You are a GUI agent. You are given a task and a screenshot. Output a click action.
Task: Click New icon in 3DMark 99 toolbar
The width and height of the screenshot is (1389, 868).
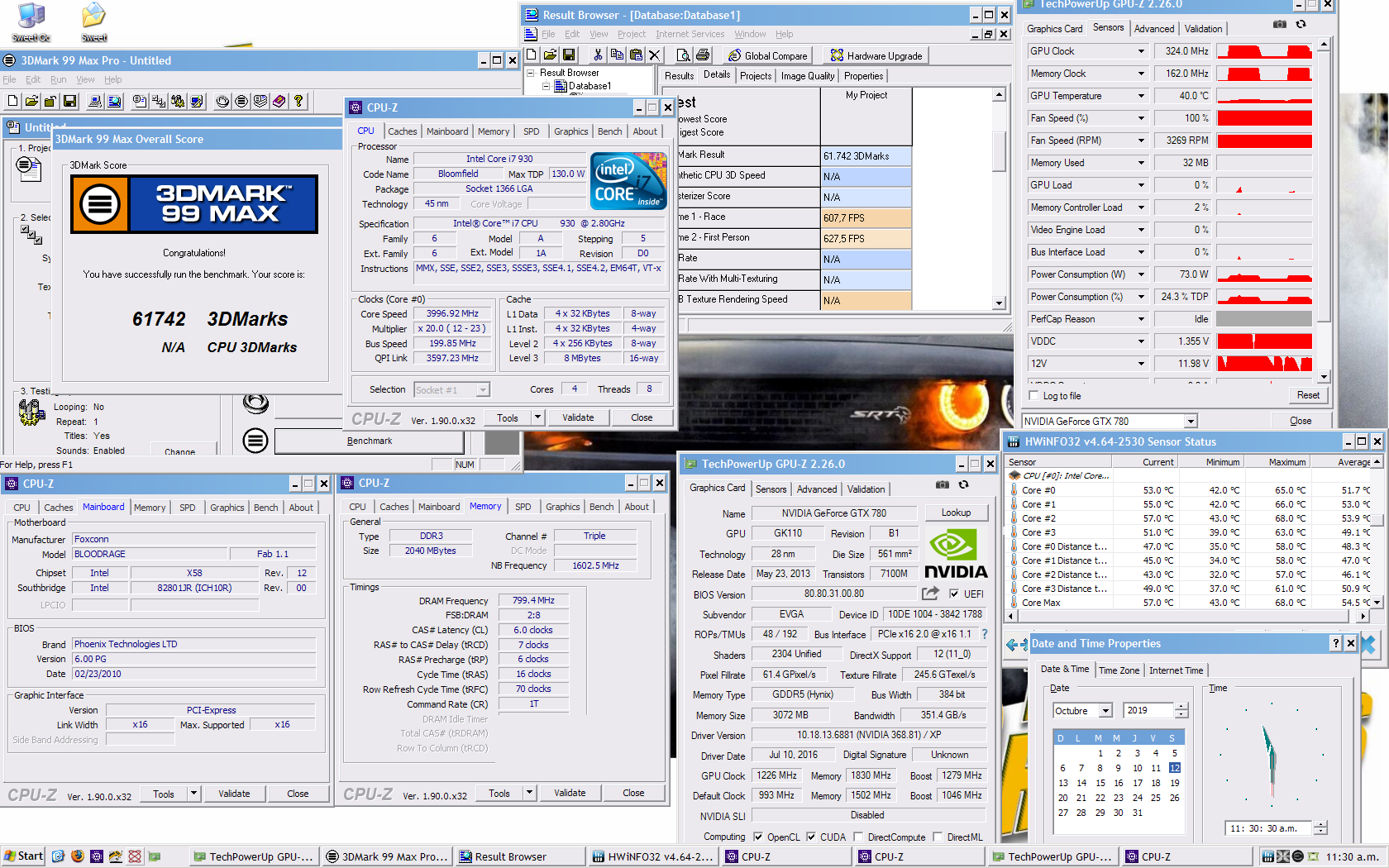pos(12,101)
